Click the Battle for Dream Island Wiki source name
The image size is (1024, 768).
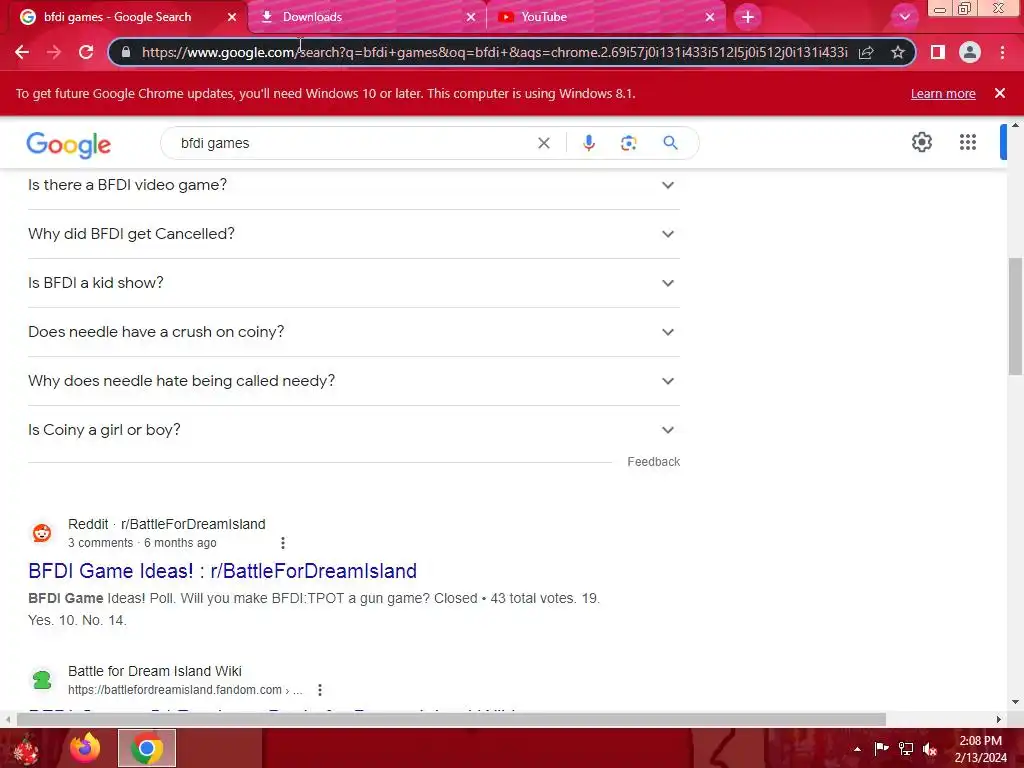click(x=155, y=671)
